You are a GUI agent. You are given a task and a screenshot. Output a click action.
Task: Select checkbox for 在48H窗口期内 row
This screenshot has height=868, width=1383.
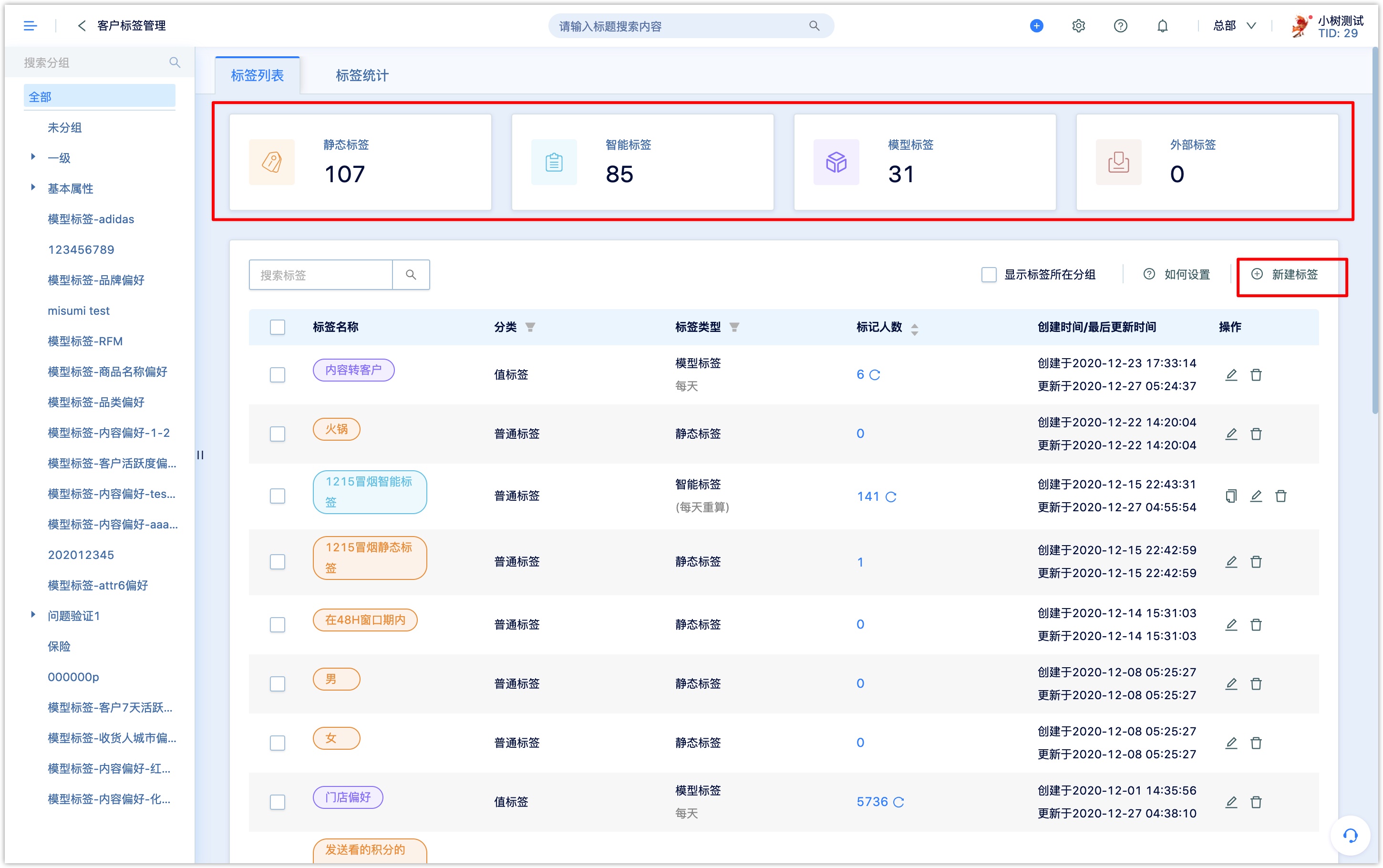click(x=277, y=625)
